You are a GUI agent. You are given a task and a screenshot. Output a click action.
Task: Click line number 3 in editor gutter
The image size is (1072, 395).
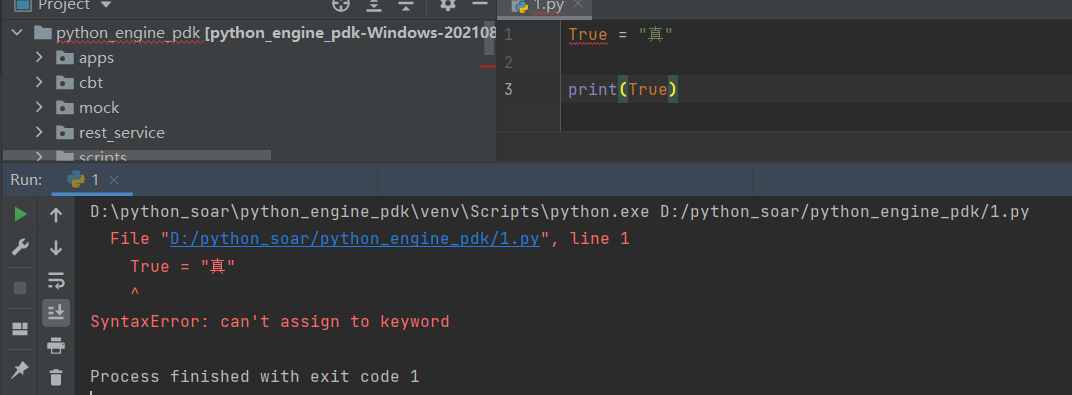pyautogui.click(x=508, y=90)
